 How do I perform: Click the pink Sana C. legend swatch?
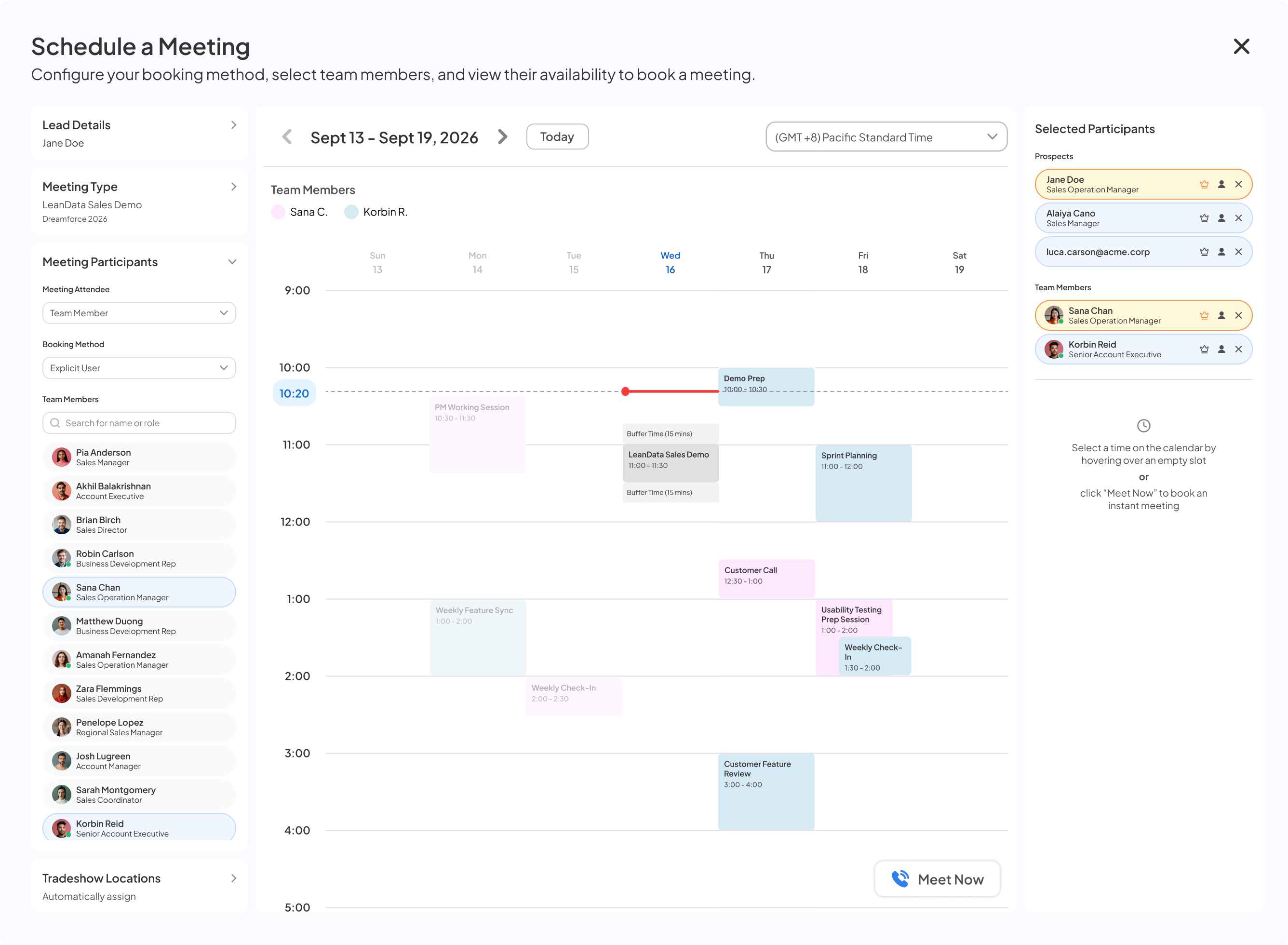pyautogui.click(x=278, y=212)
